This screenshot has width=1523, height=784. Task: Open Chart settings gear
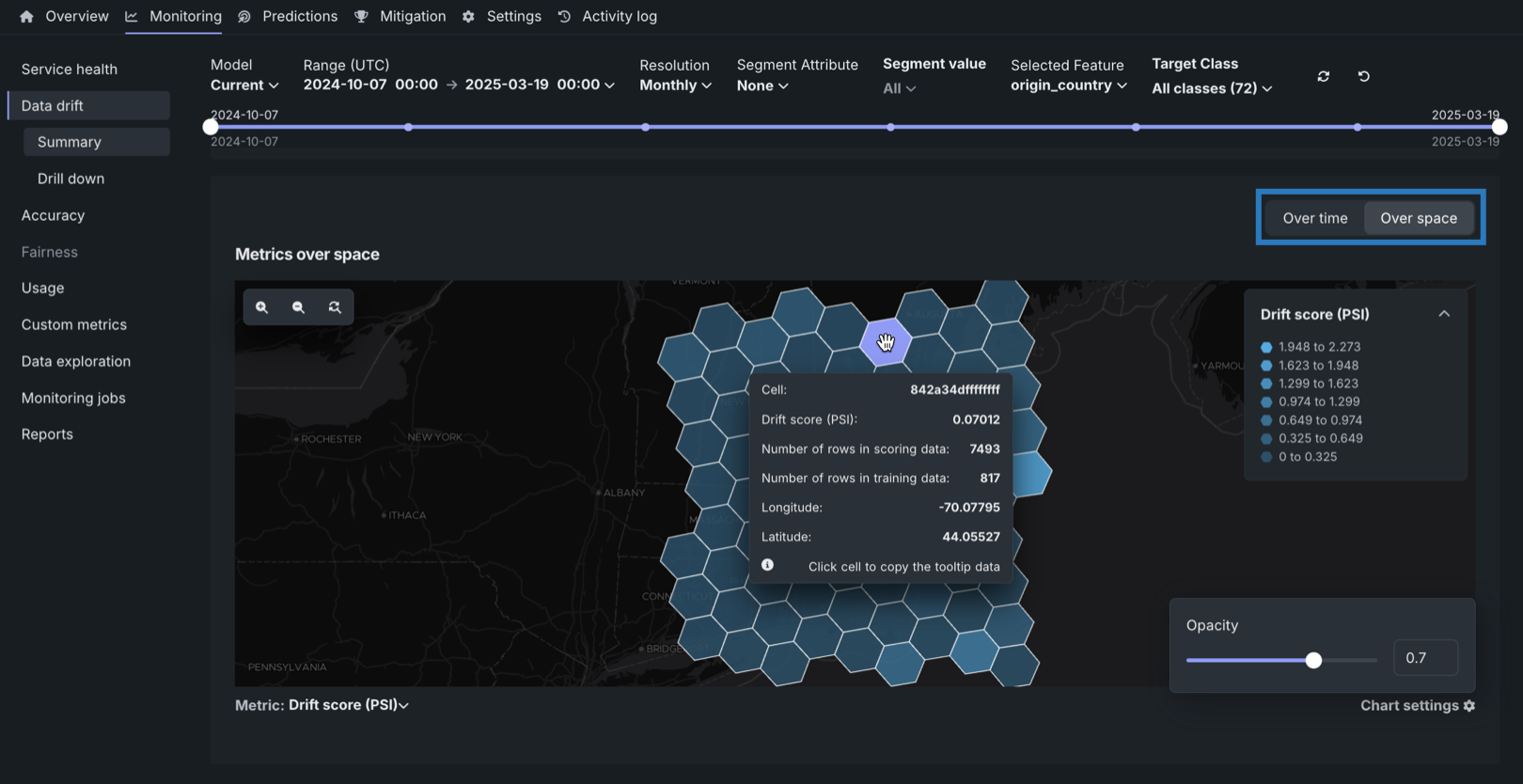click(1468, 706)
